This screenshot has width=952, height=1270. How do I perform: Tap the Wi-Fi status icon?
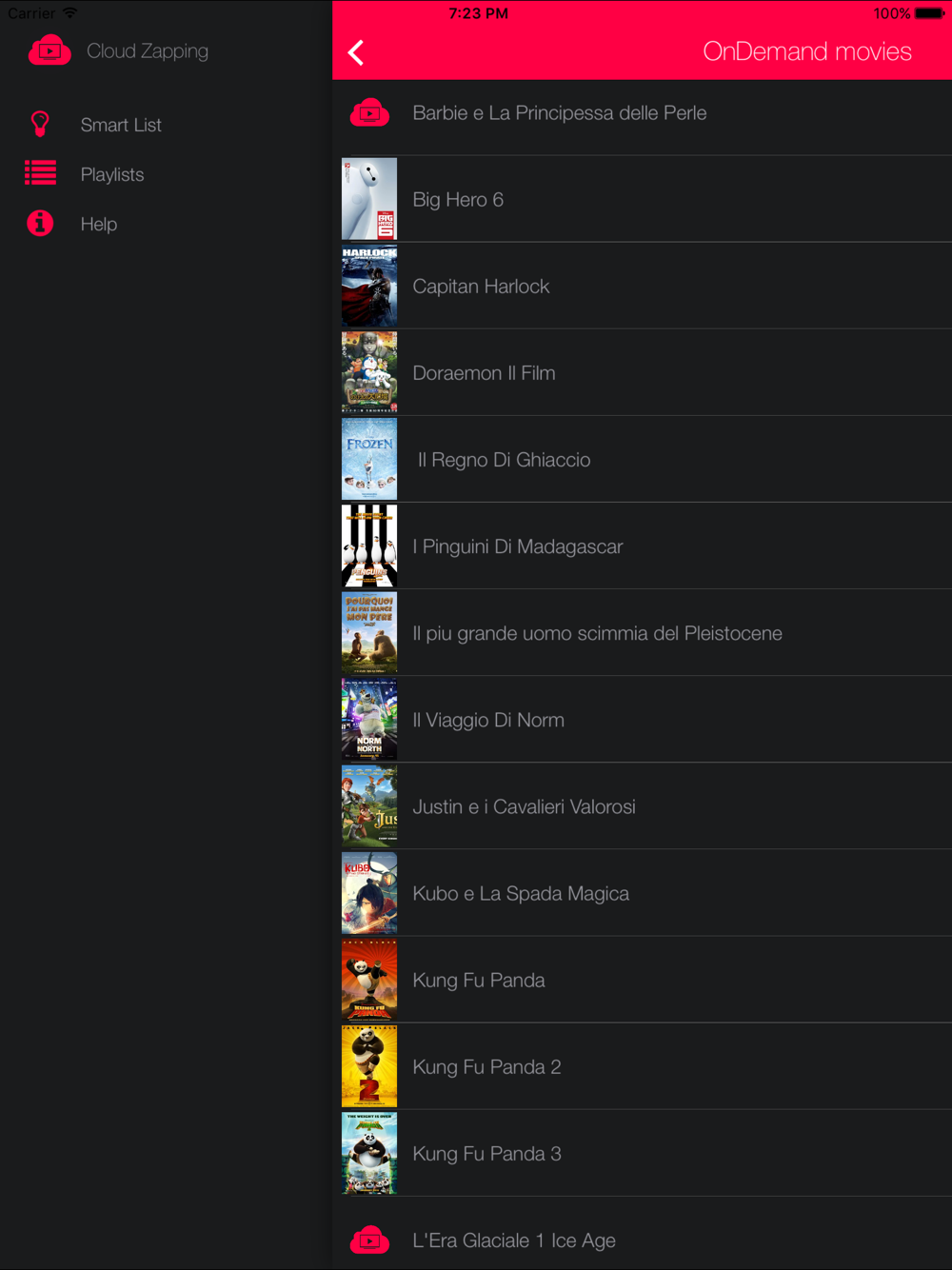pos(70,12)
